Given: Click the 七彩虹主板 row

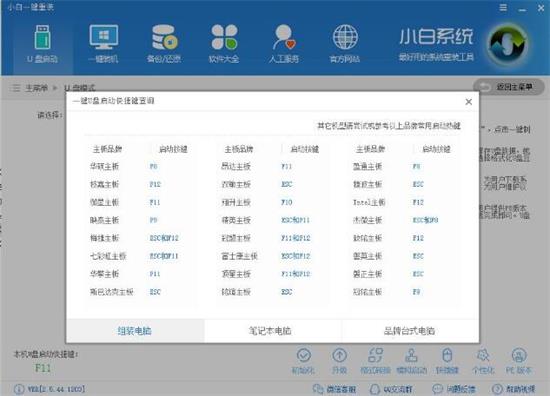Looking at the screenshot, I should pyautogui.click(x=140, y=256).
